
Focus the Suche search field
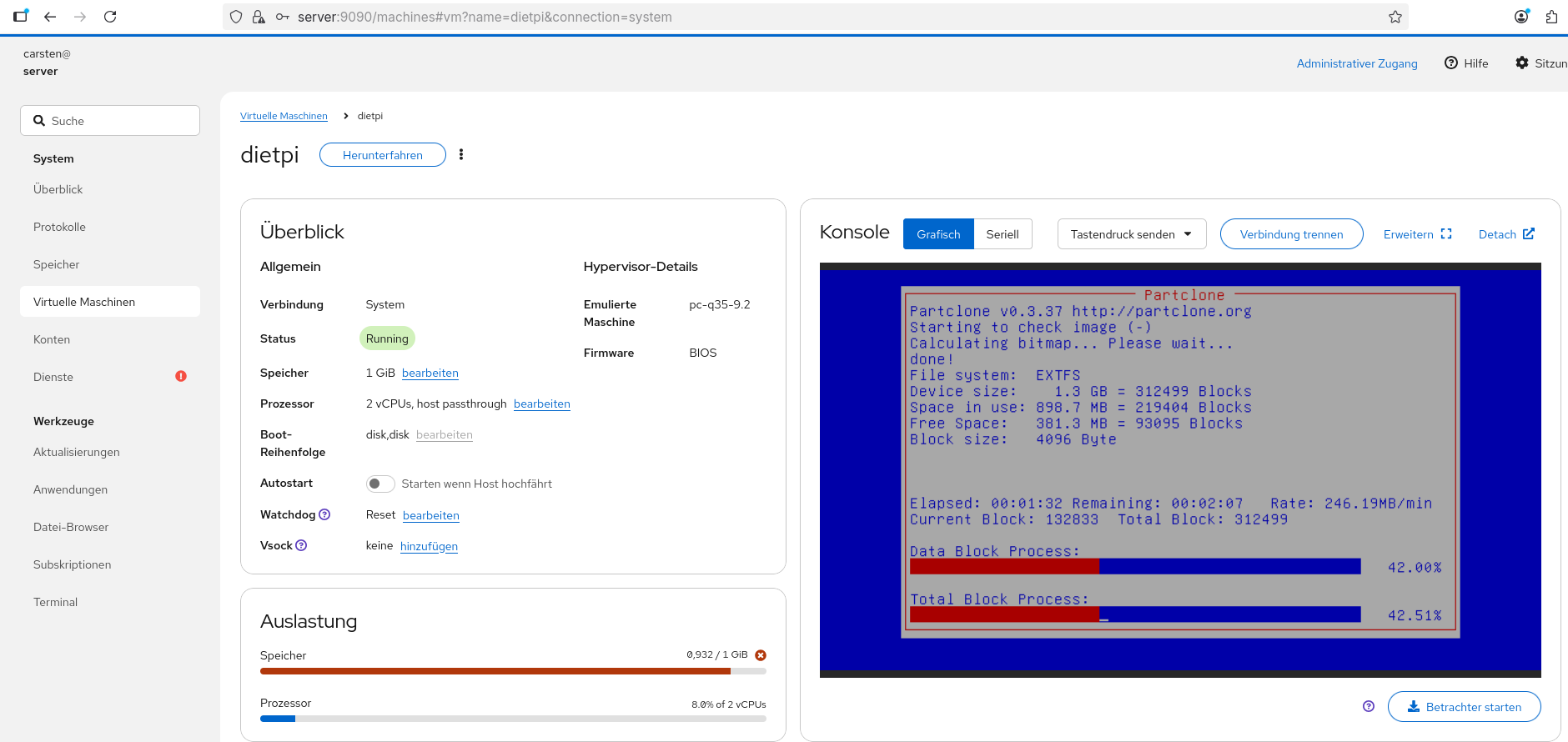coord(110,121)
